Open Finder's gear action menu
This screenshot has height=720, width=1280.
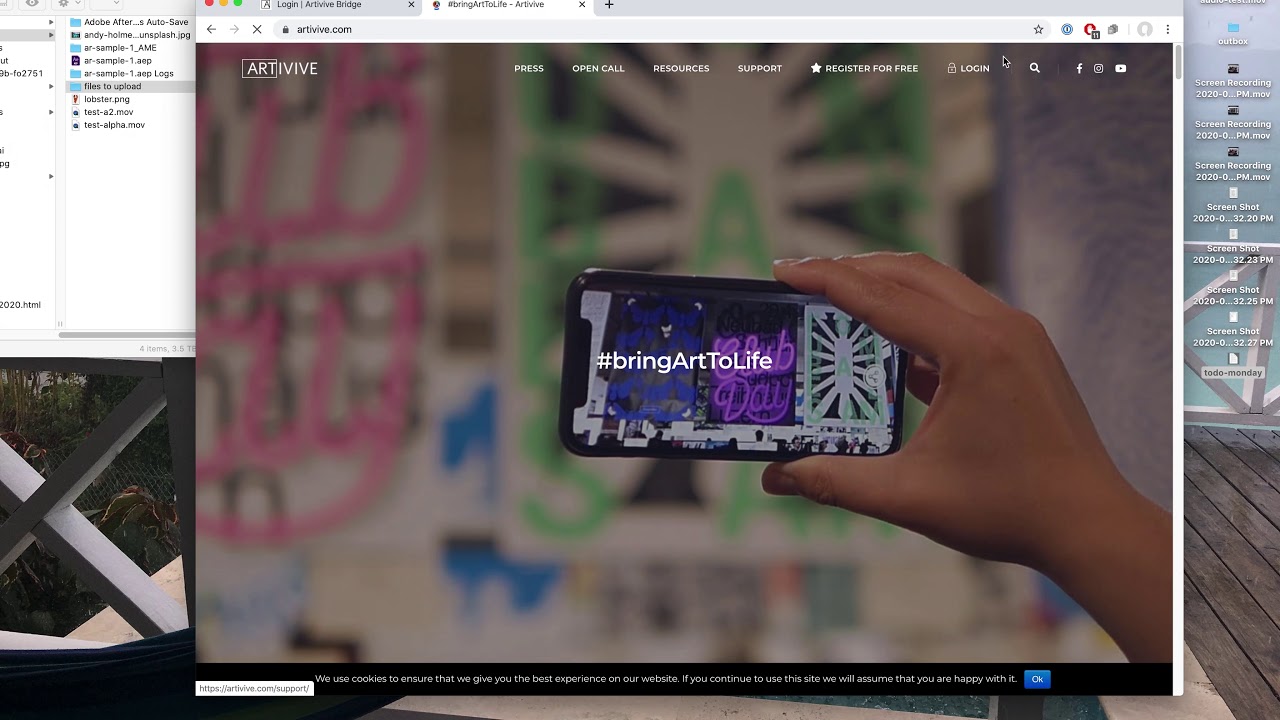[67, 4]
